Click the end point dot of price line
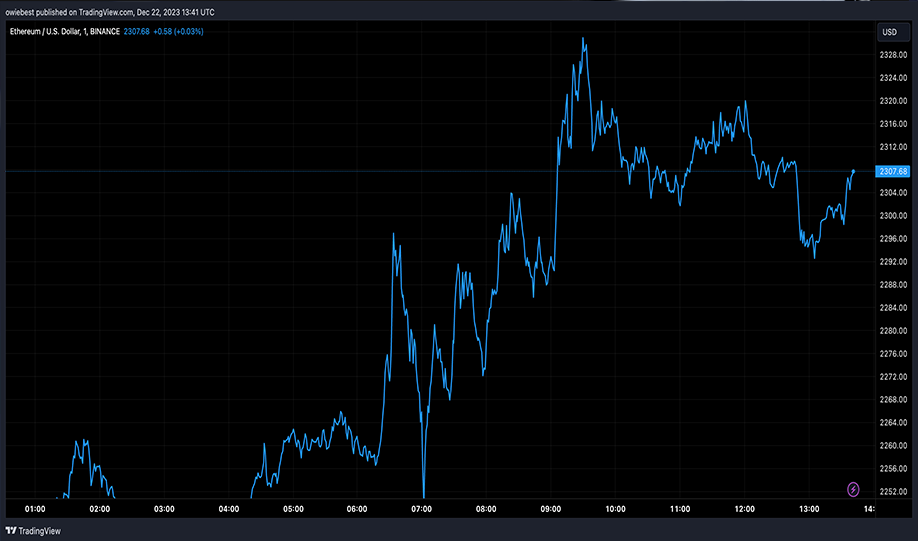The image size is (918, 541). [x=853, y=171]
